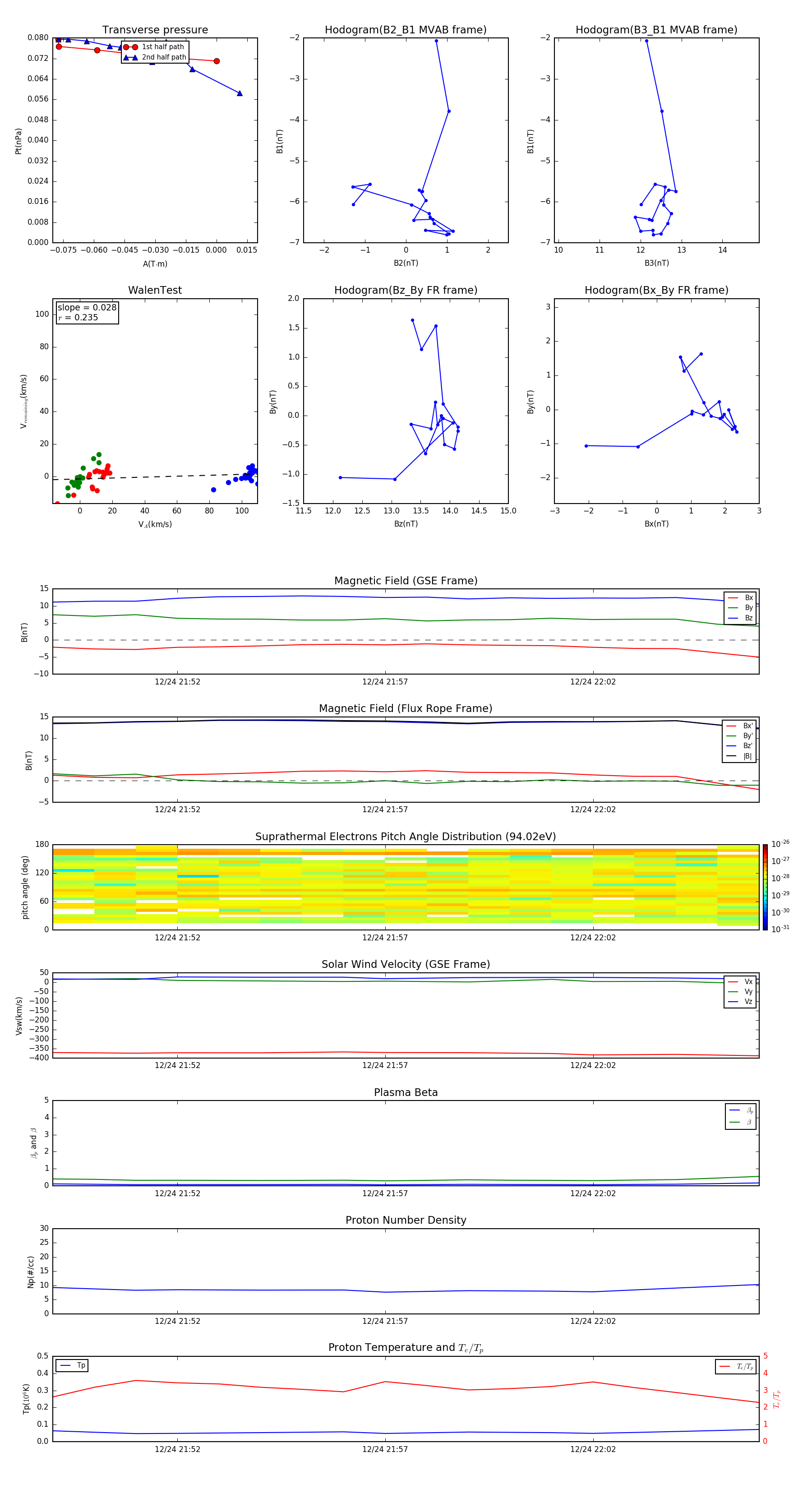
Task: Click the pitch angle color bar
Action: (x=765, y=887)
